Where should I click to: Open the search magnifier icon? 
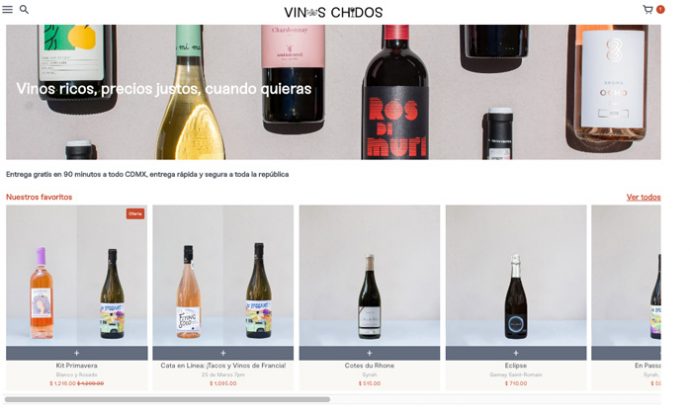tap(24, 9)
